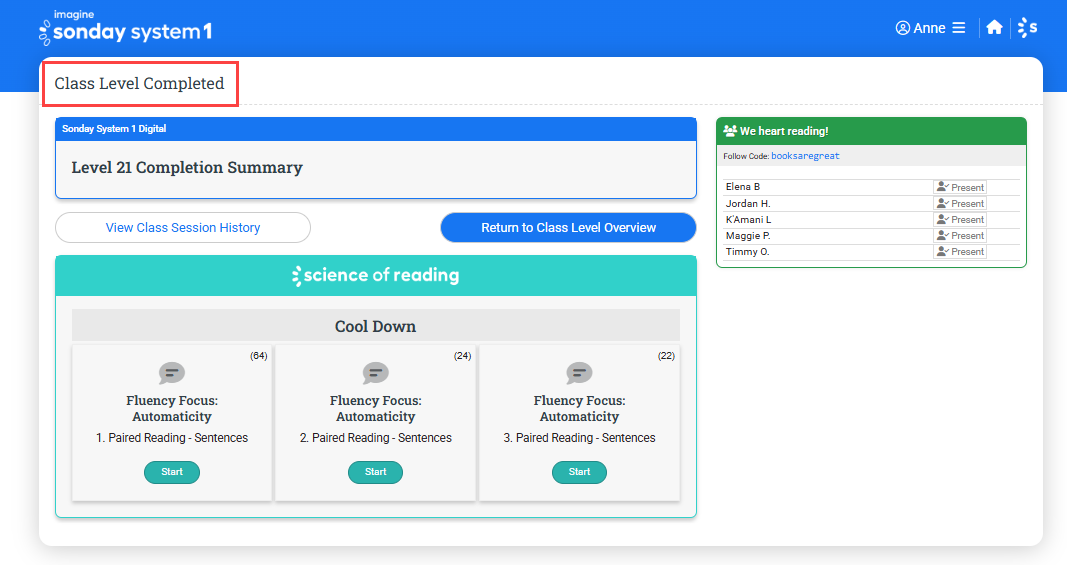Click speech bubble icon on second Fluency Focus card
The width and height of the screenshot is (1067, 565).
click(x=376, y=373)
